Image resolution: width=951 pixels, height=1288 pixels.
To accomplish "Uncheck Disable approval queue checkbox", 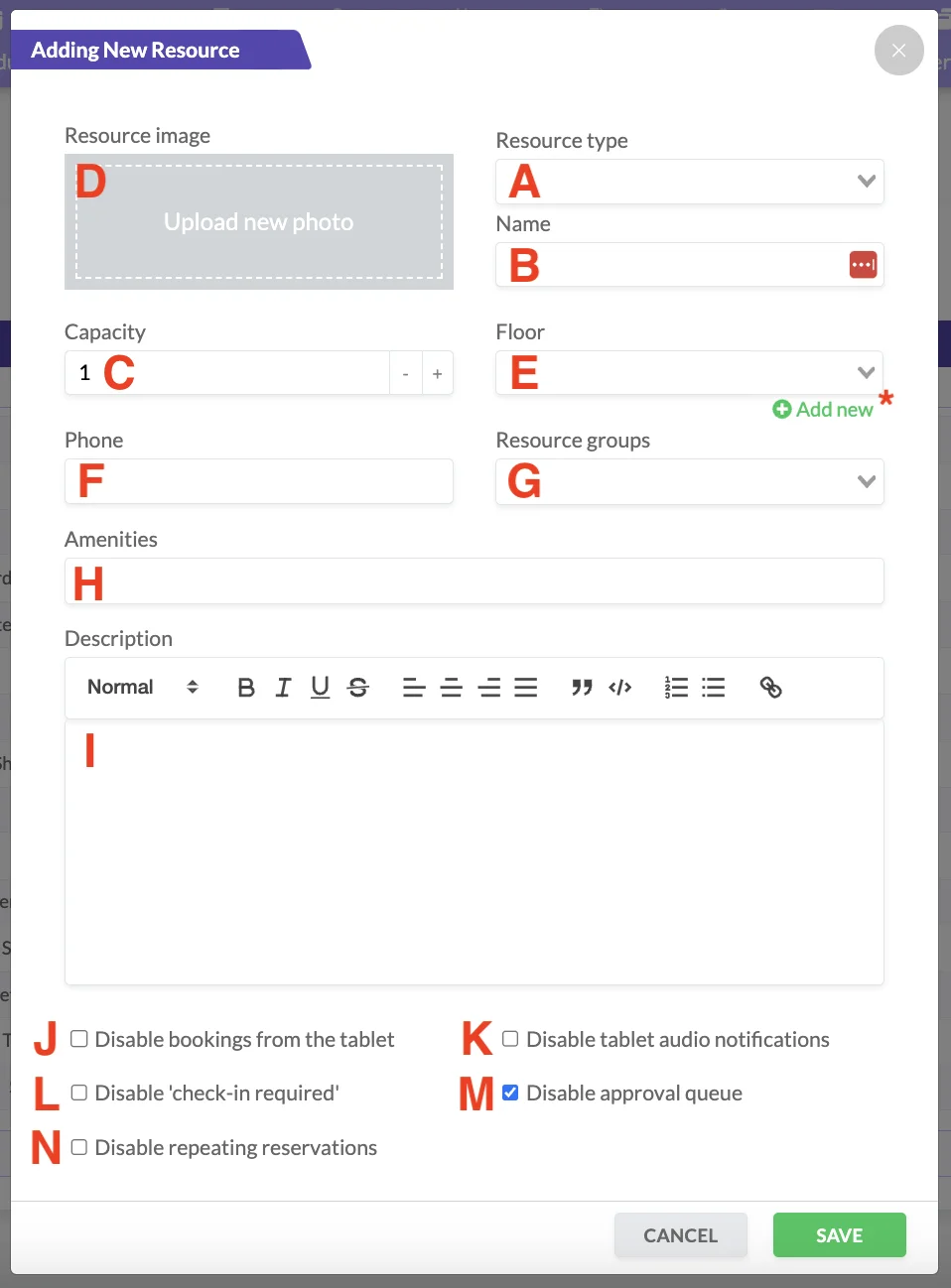I will tap(510, 1093).
